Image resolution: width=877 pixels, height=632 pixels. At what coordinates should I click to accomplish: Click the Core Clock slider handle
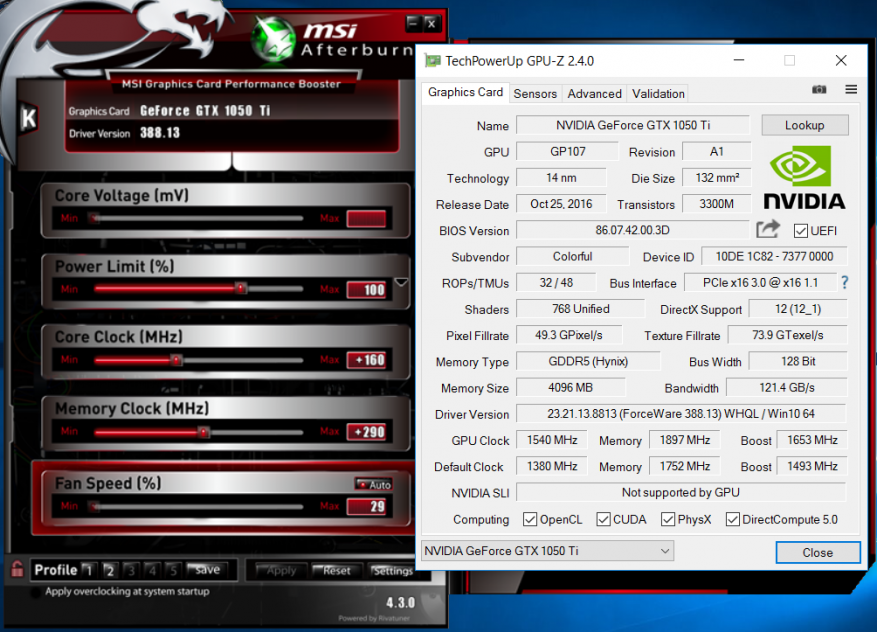pyautogui.click(x=176, y=360)
